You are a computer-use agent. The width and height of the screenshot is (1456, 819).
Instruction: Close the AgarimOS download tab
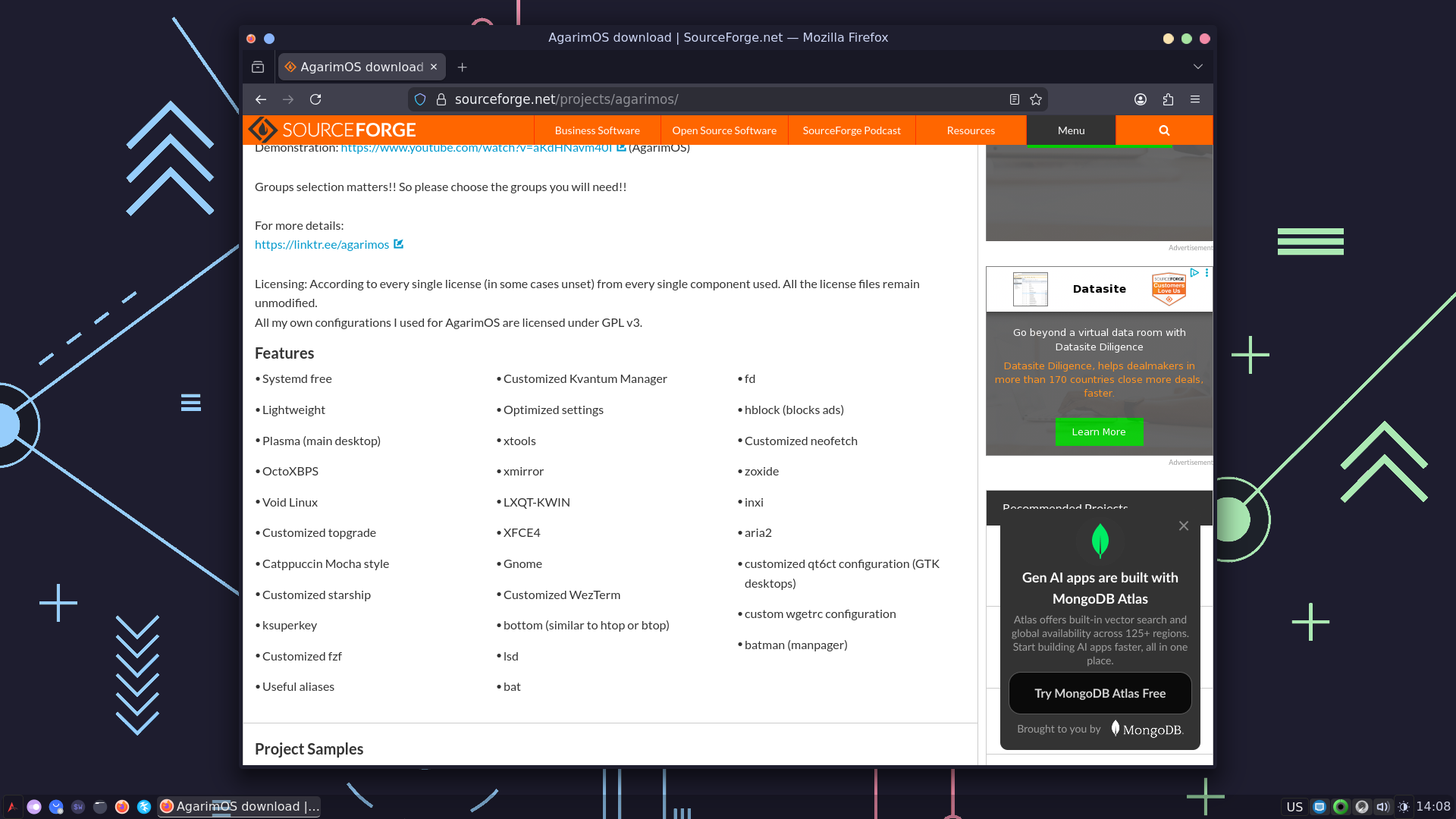click(434, 67)
